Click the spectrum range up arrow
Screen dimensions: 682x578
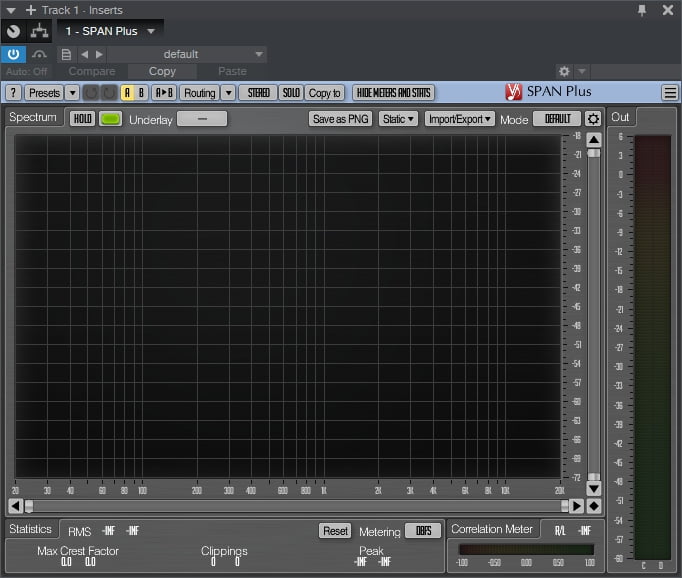click(x=594, y=140)
